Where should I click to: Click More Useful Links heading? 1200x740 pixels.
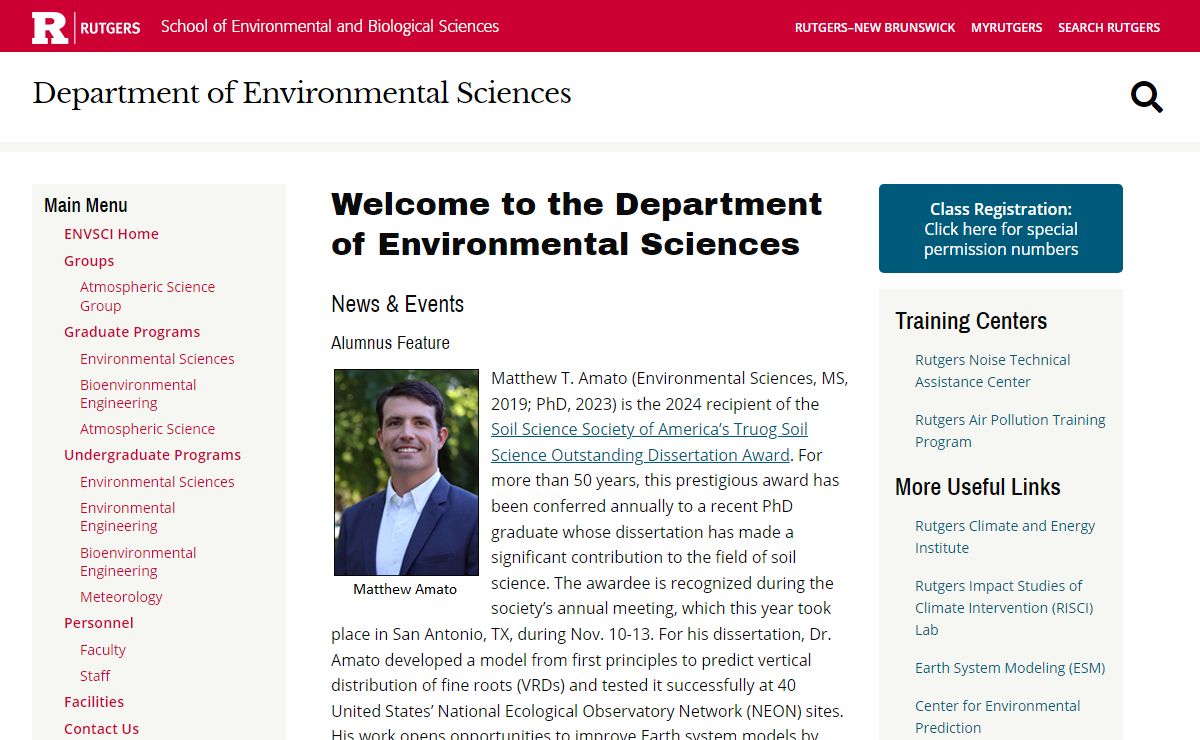click(x=978, y=487)
